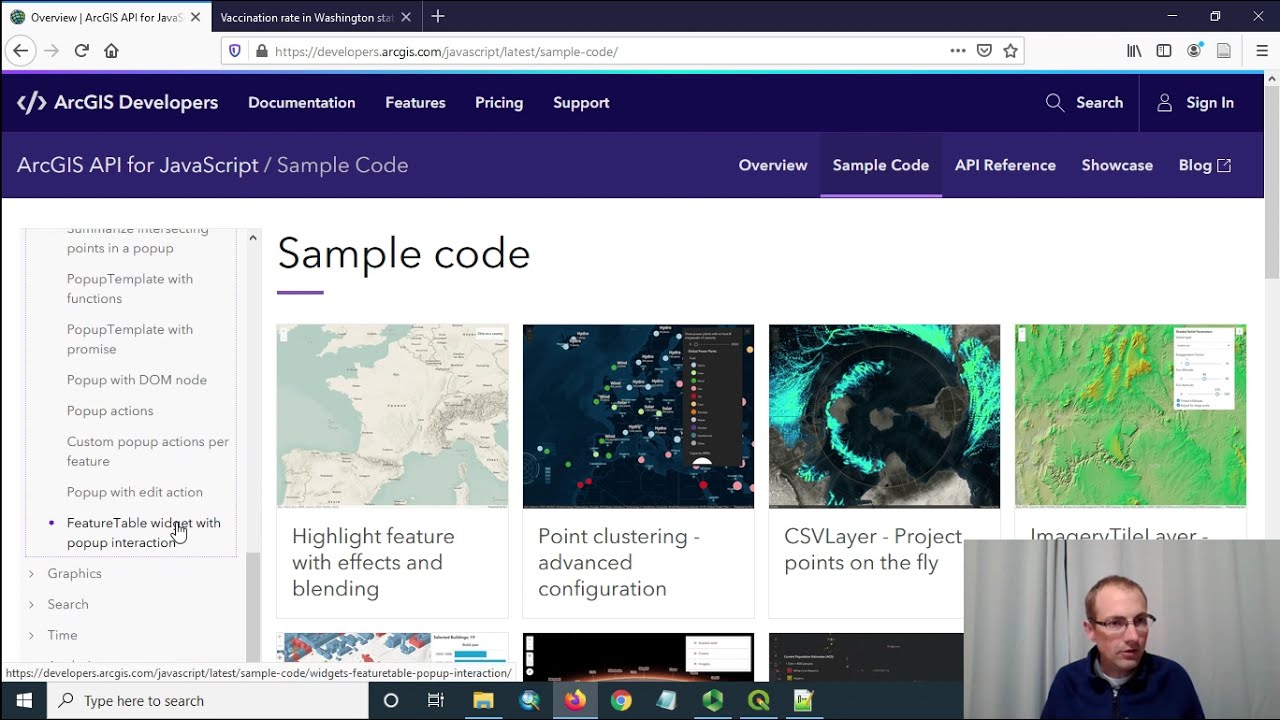Image resolution: width=1280 pixels, height=720 pixels.
Task: Open Firefox account icon
Action: tap(1194, 51)
